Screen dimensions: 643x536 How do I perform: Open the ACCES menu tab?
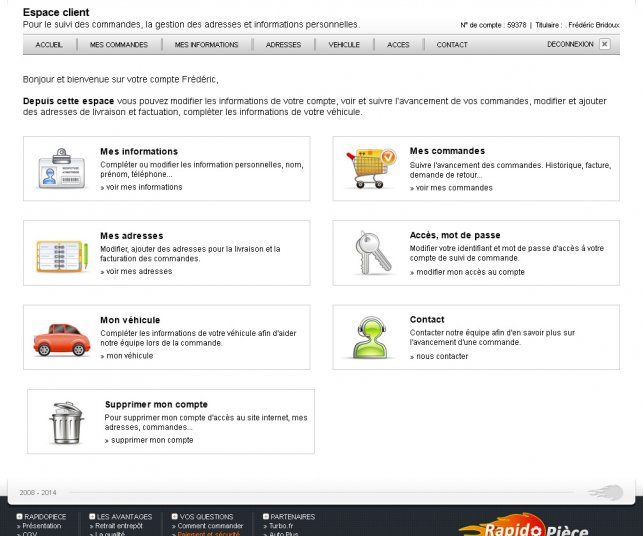coord(398,45)
